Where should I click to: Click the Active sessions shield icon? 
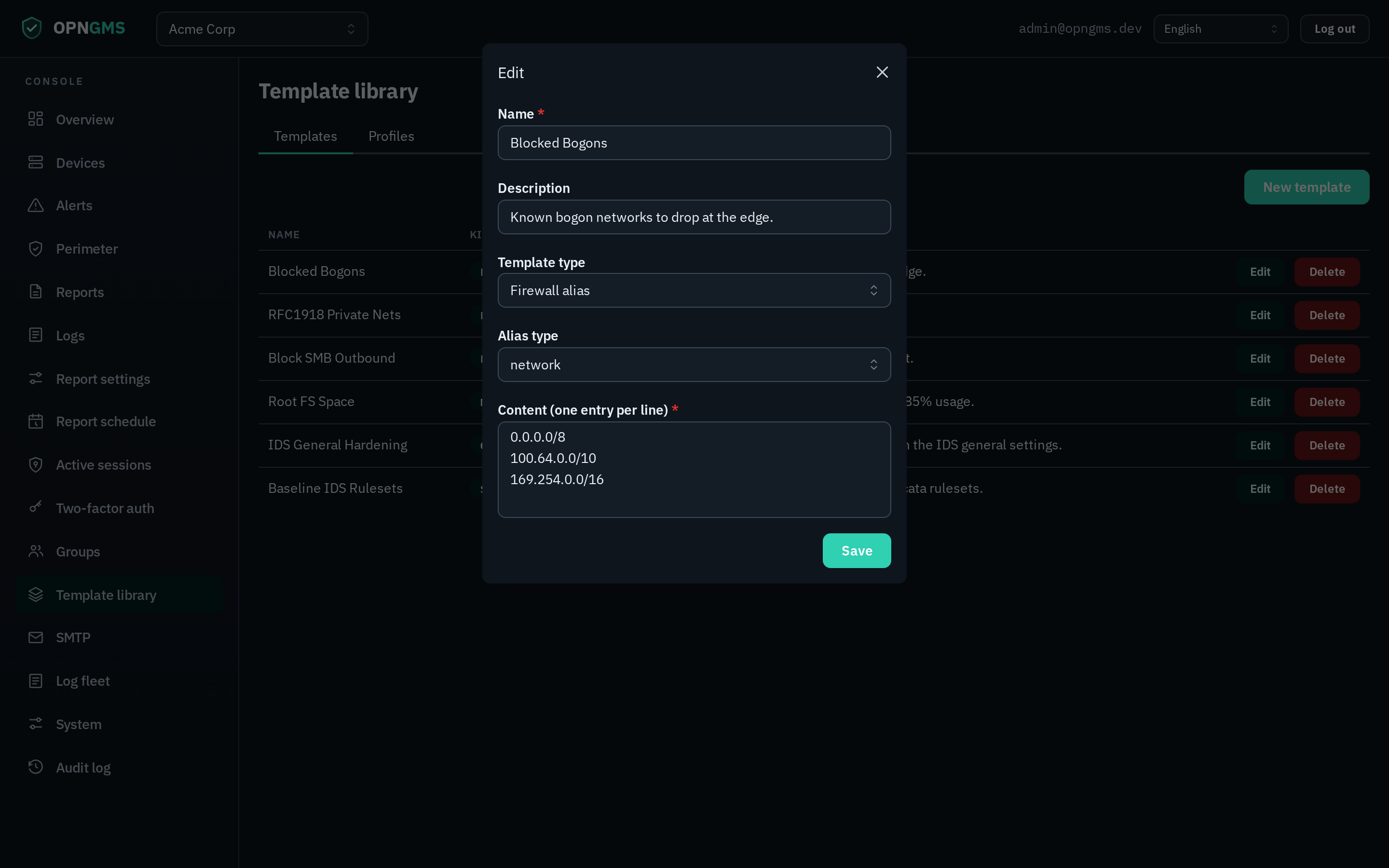[36, 464]
